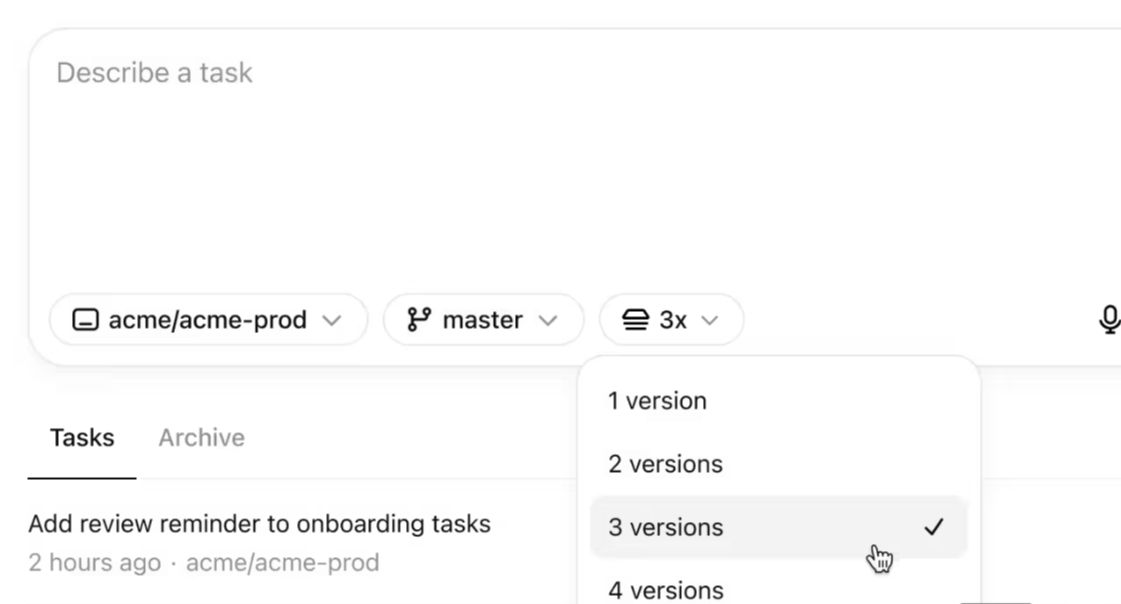Switch to the Archive tab

tap(201, 438)
